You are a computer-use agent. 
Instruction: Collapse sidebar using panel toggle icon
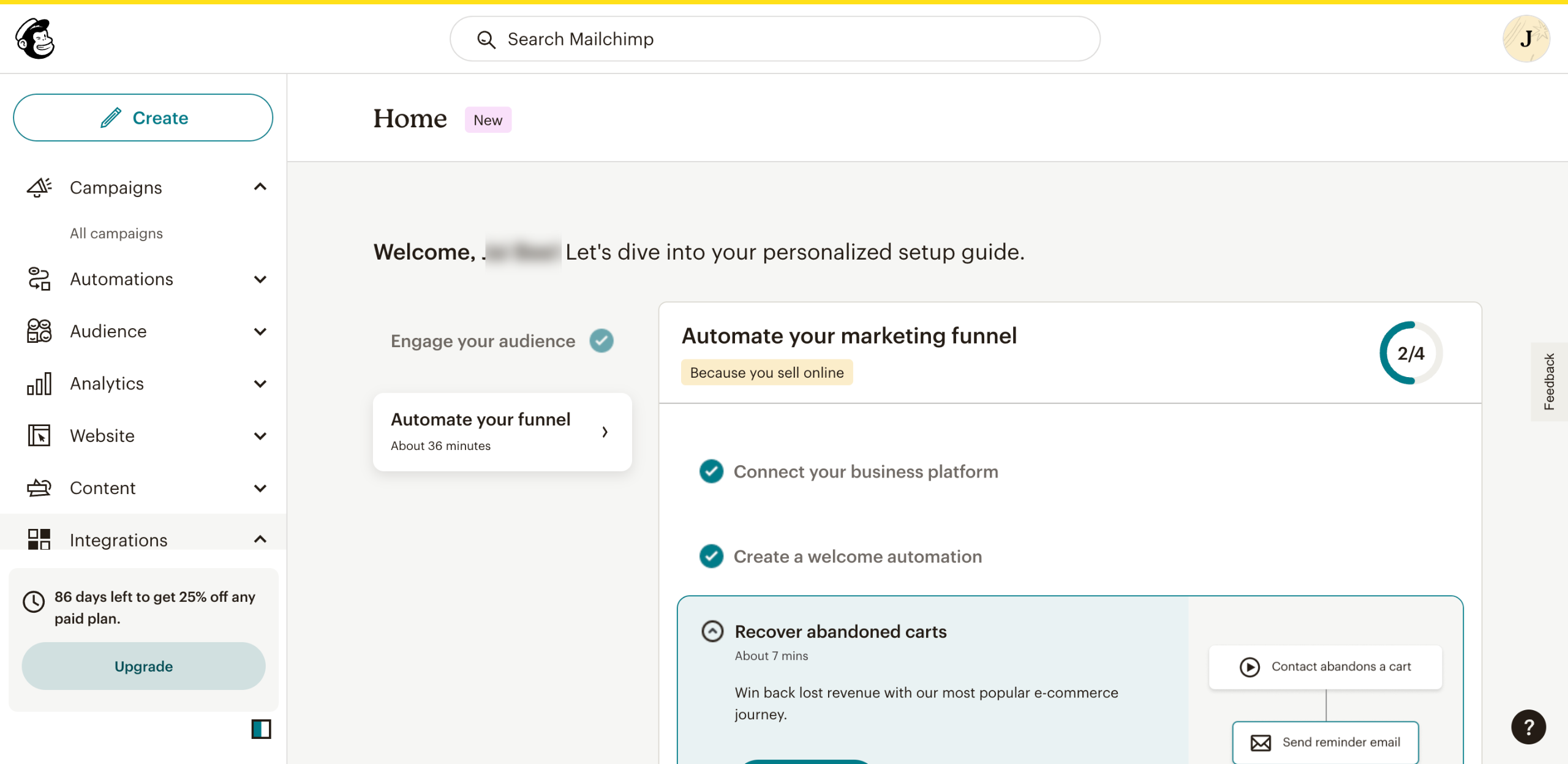pos(261,729)
